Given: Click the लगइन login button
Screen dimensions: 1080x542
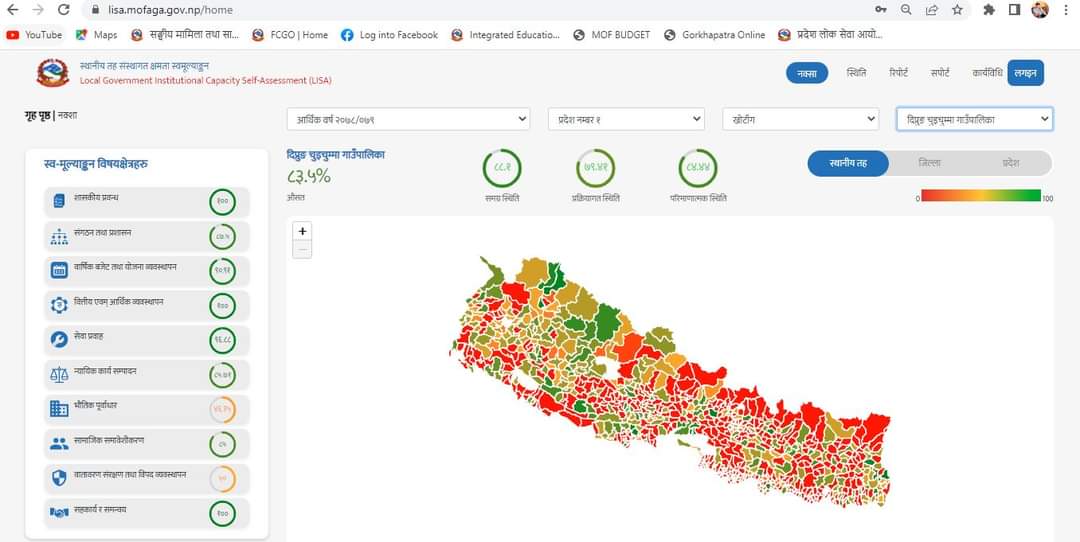Looking at the screenshot, I should (1025, 73).
